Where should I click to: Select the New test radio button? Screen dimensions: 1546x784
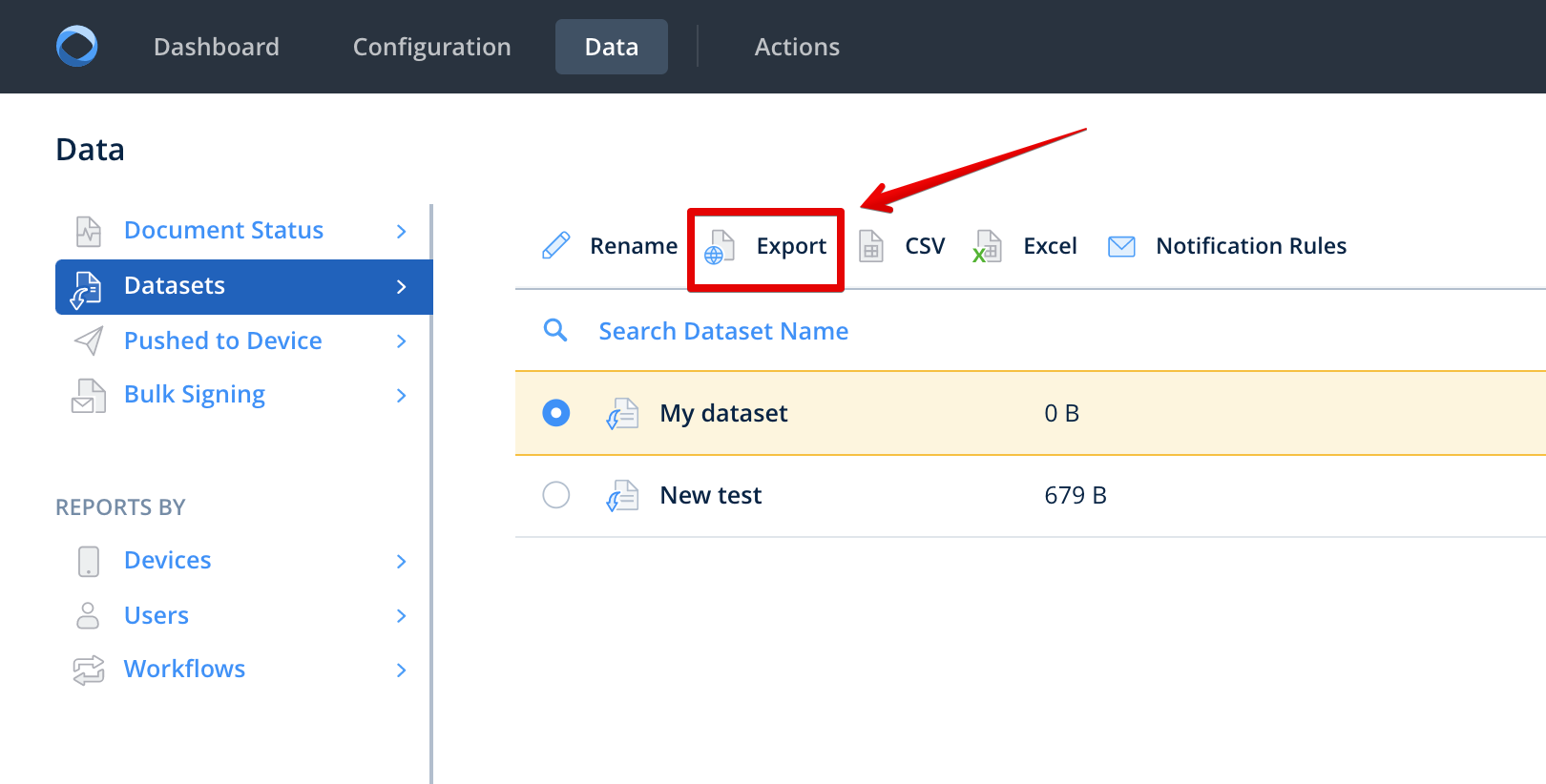tap(556, 495)
